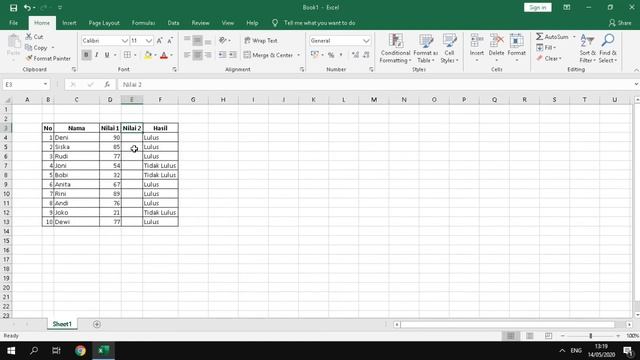The height and width of the screenshot is (360, 640).
Task: Click the Sign in button
Action: (538, 7)
